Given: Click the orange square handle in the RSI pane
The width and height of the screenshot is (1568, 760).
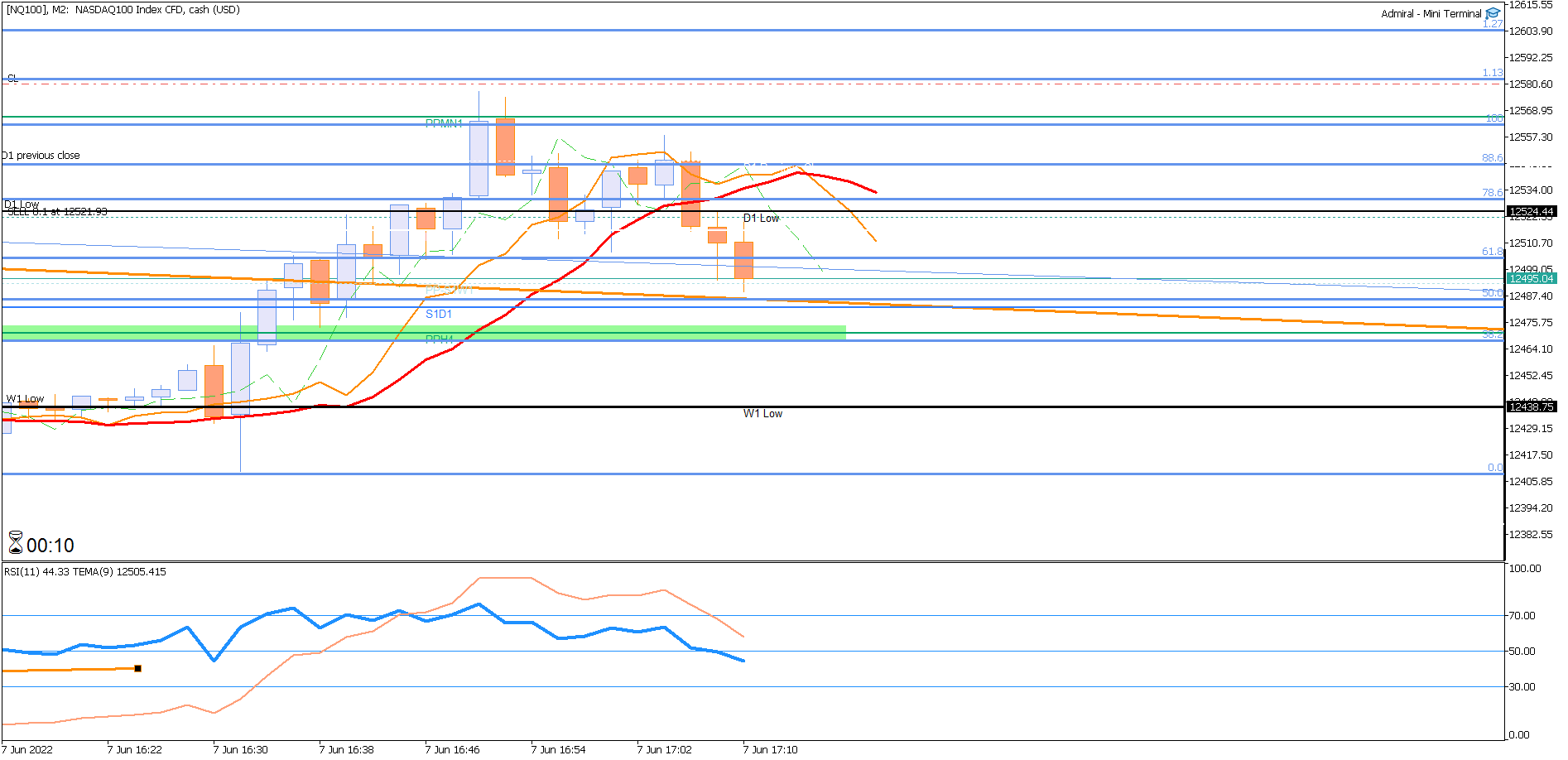Looking at the screenshot, I should point(137,668).
